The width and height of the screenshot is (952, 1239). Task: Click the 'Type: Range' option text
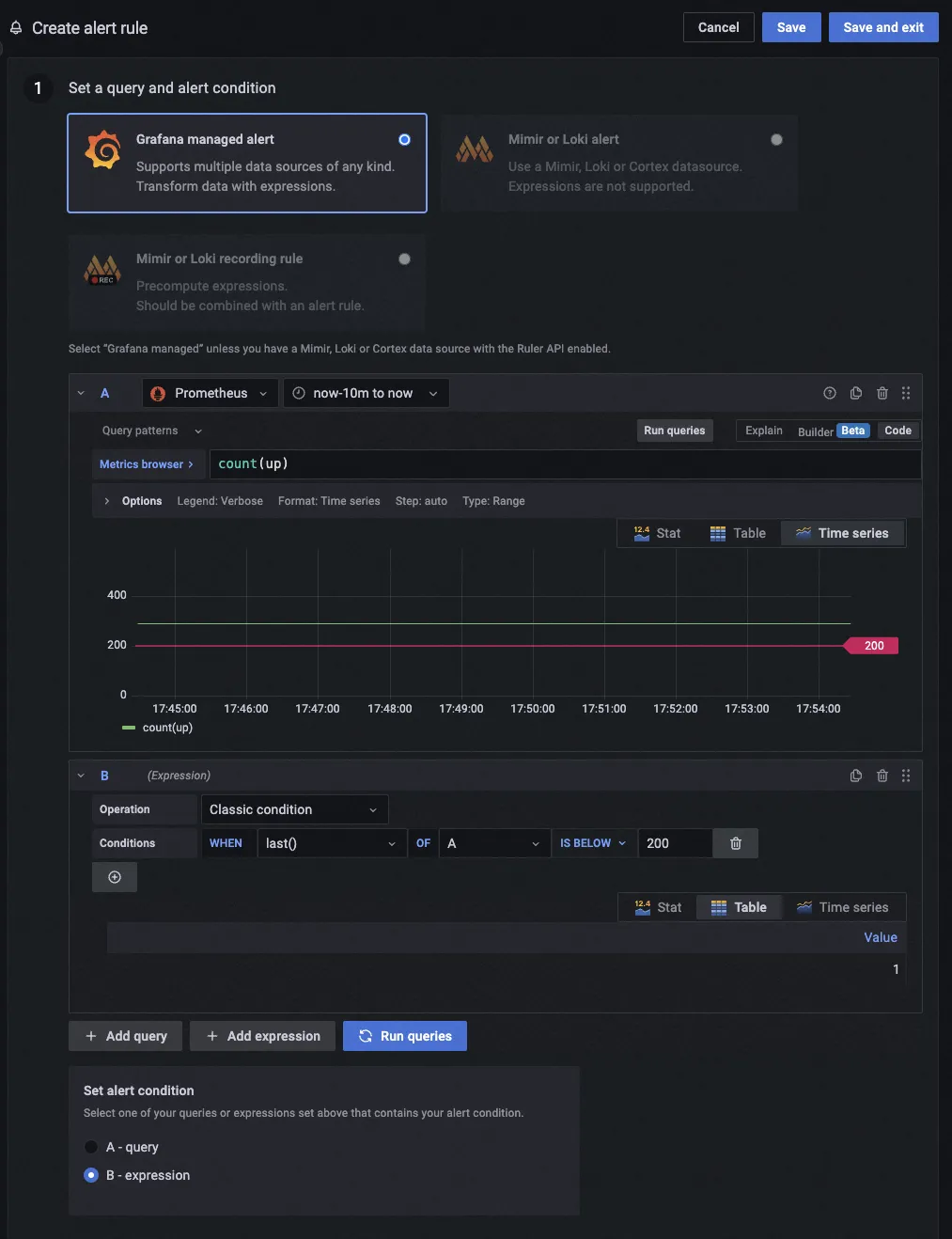point(493,501)
